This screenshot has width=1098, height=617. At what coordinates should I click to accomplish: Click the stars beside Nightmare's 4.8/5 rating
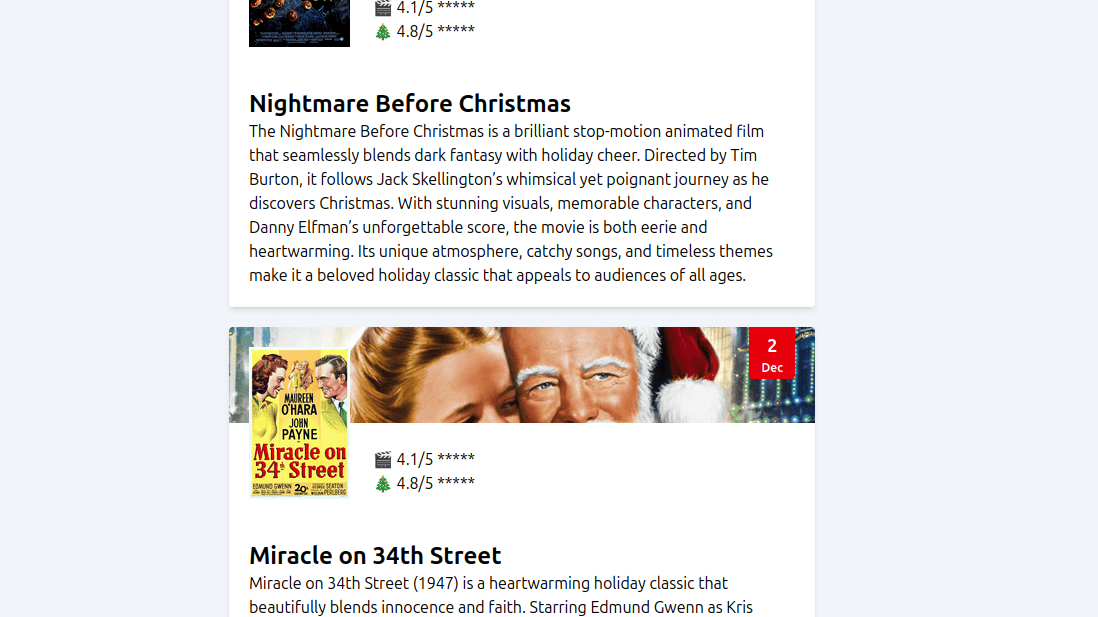point(456,30)
